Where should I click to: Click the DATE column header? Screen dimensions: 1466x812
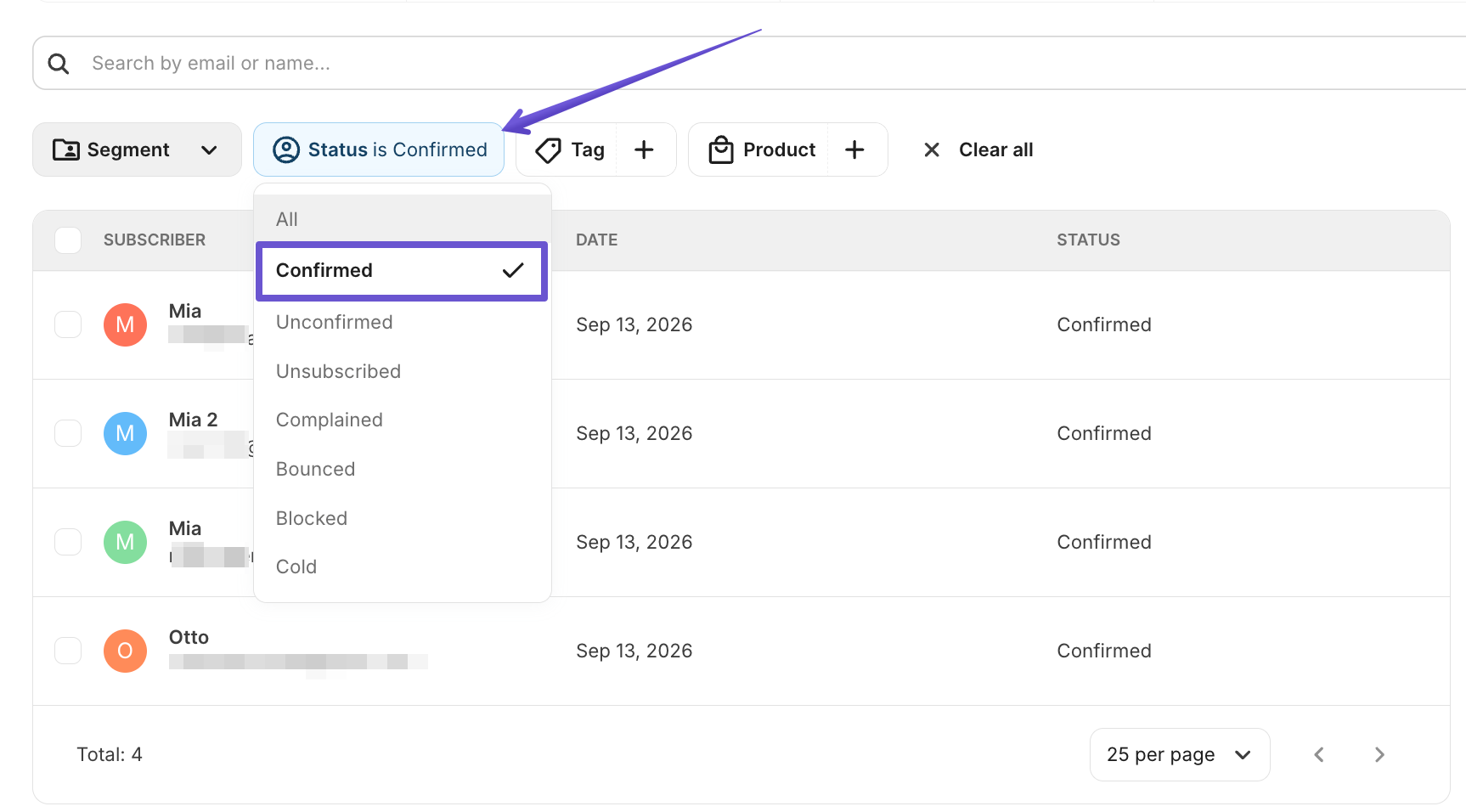point(597,240)
